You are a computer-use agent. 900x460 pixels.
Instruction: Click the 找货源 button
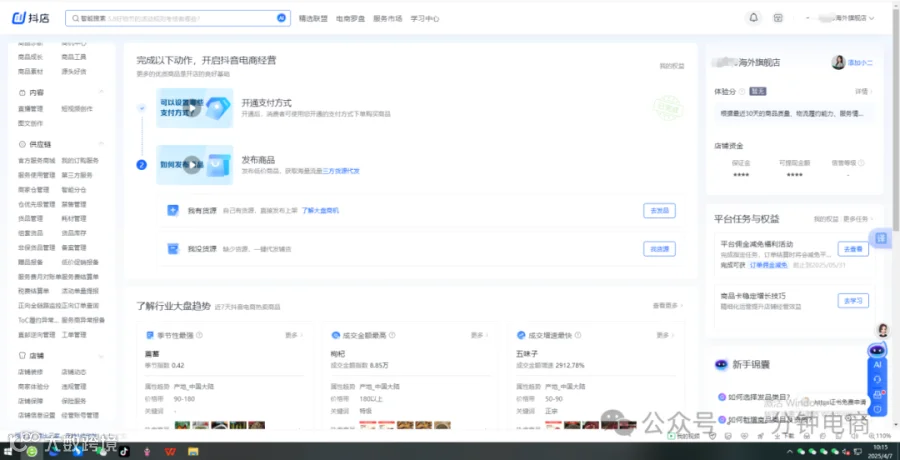(659, 249)
